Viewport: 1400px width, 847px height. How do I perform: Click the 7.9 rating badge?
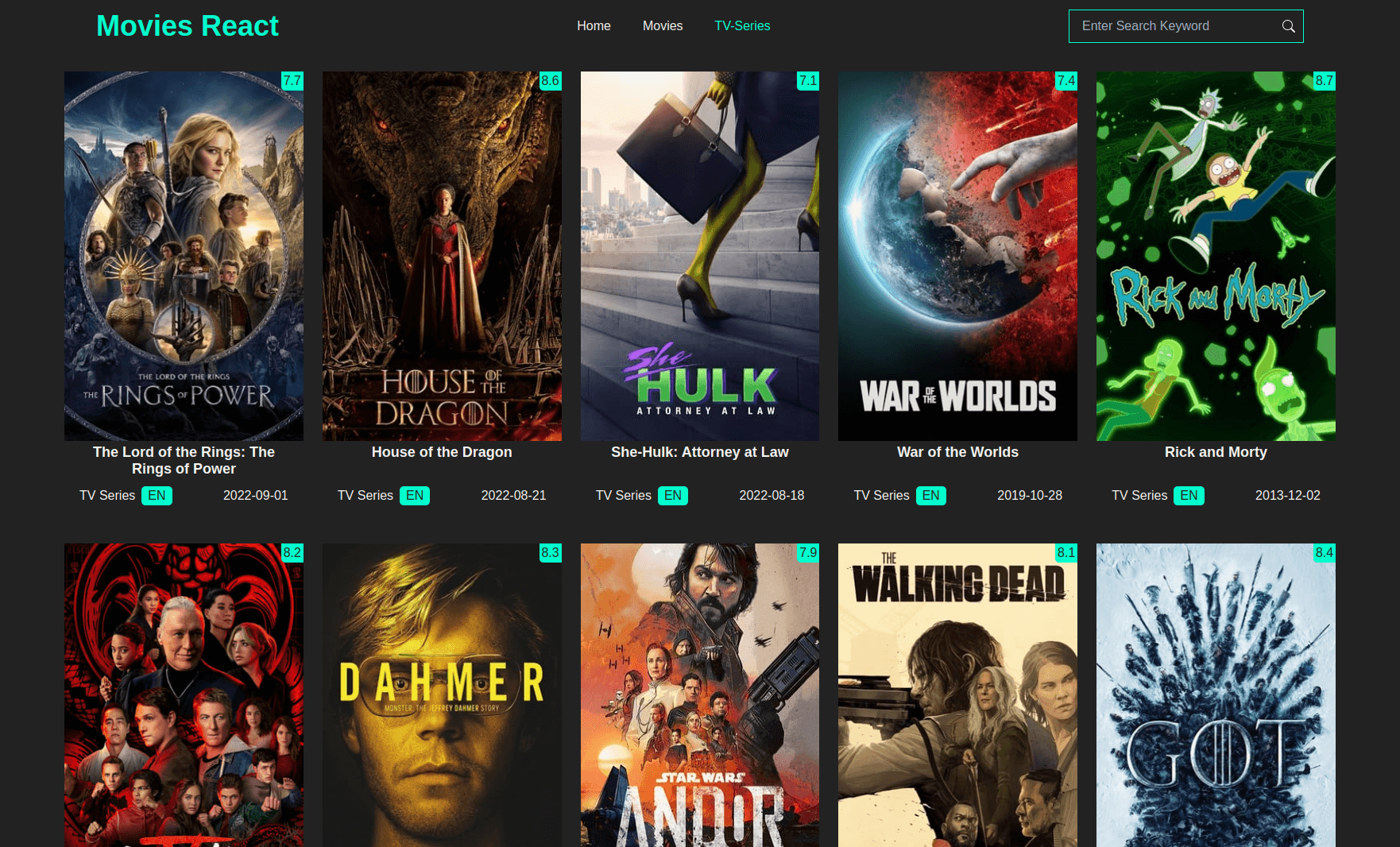click(x=808, y=552)
